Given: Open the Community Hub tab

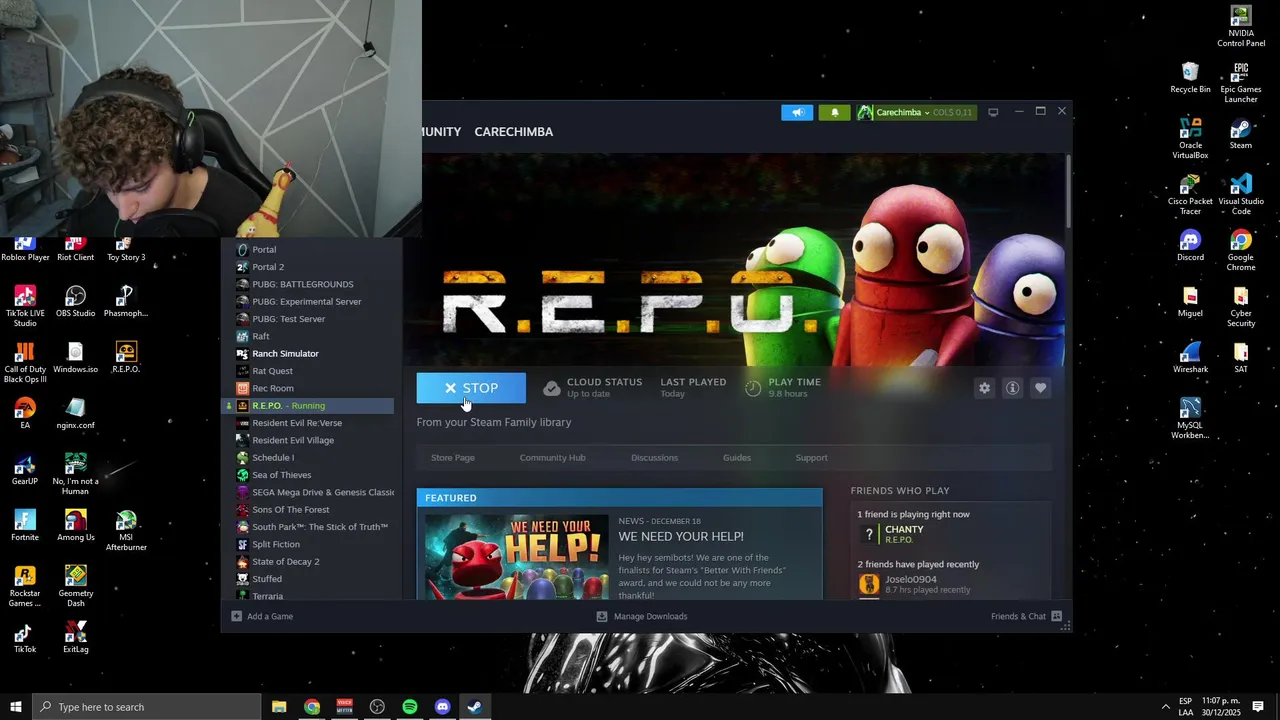Looking at the screenshot, I should [552, 458].
